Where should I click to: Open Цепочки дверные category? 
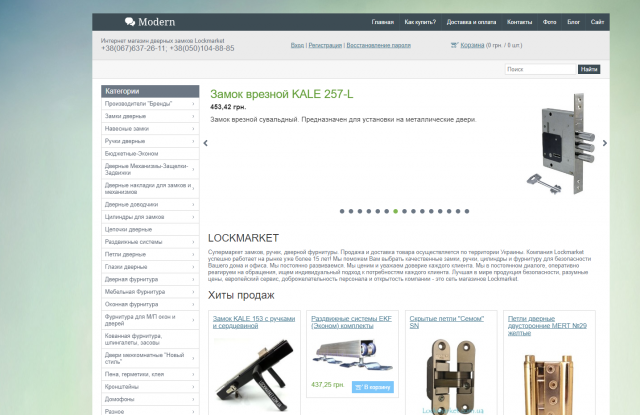tap(150, 229)
